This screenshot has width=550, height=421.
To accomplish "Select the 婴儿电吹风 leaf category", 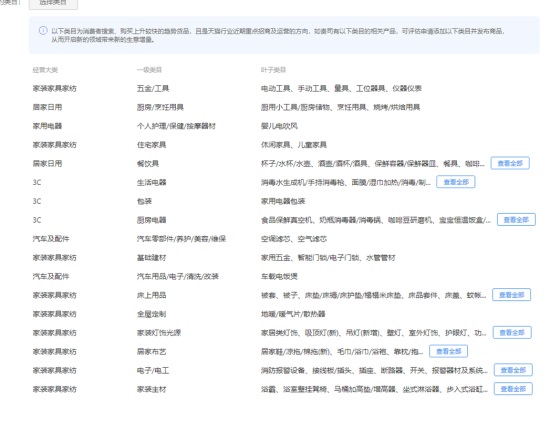I will coord(279,126).
